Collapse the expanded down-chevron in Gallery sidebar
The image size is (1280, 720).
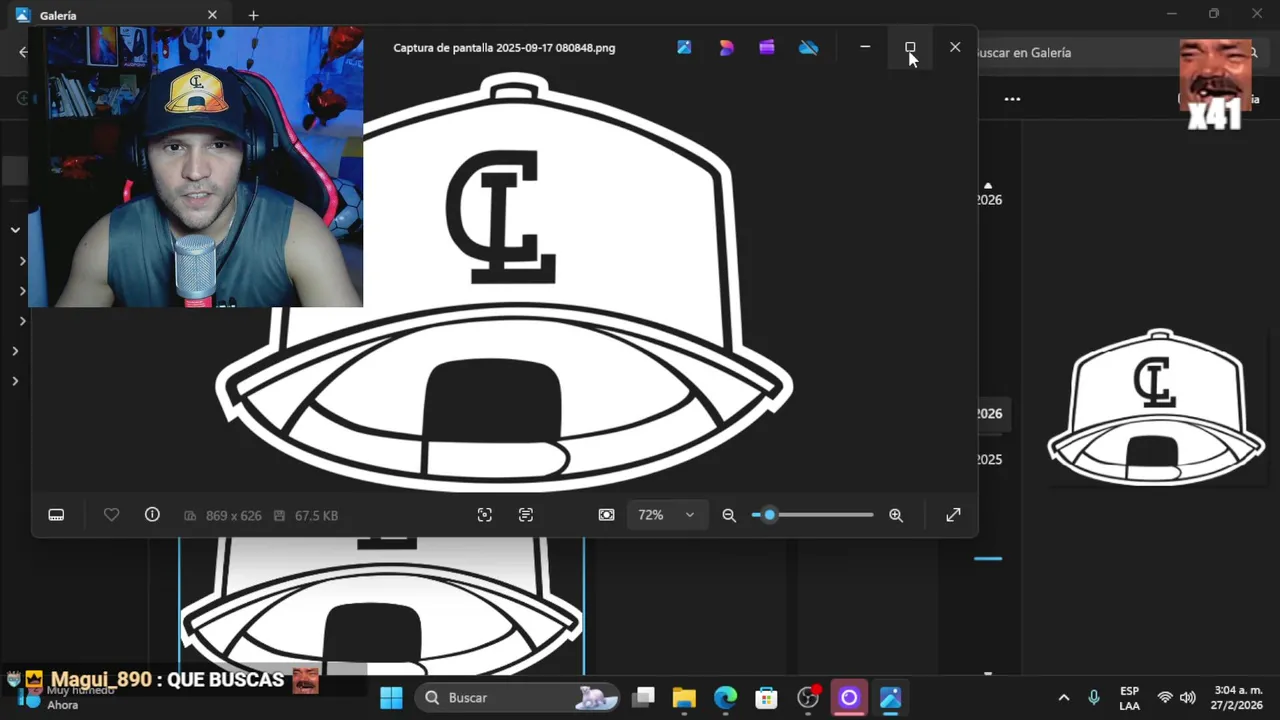click(x=15, y=230)
